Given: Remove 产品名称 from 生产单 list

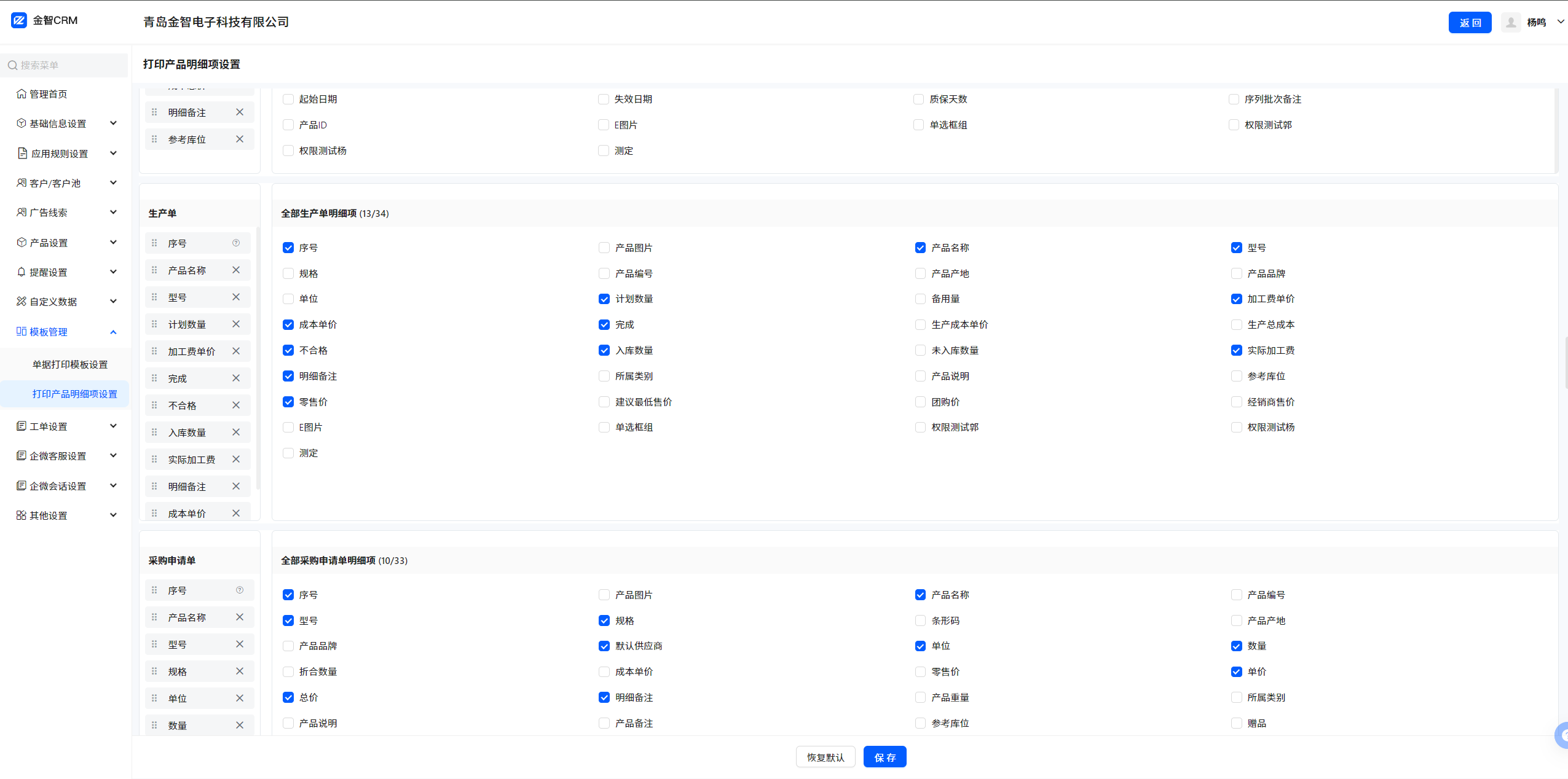Looking at the screenshot, I should point(236,270).
